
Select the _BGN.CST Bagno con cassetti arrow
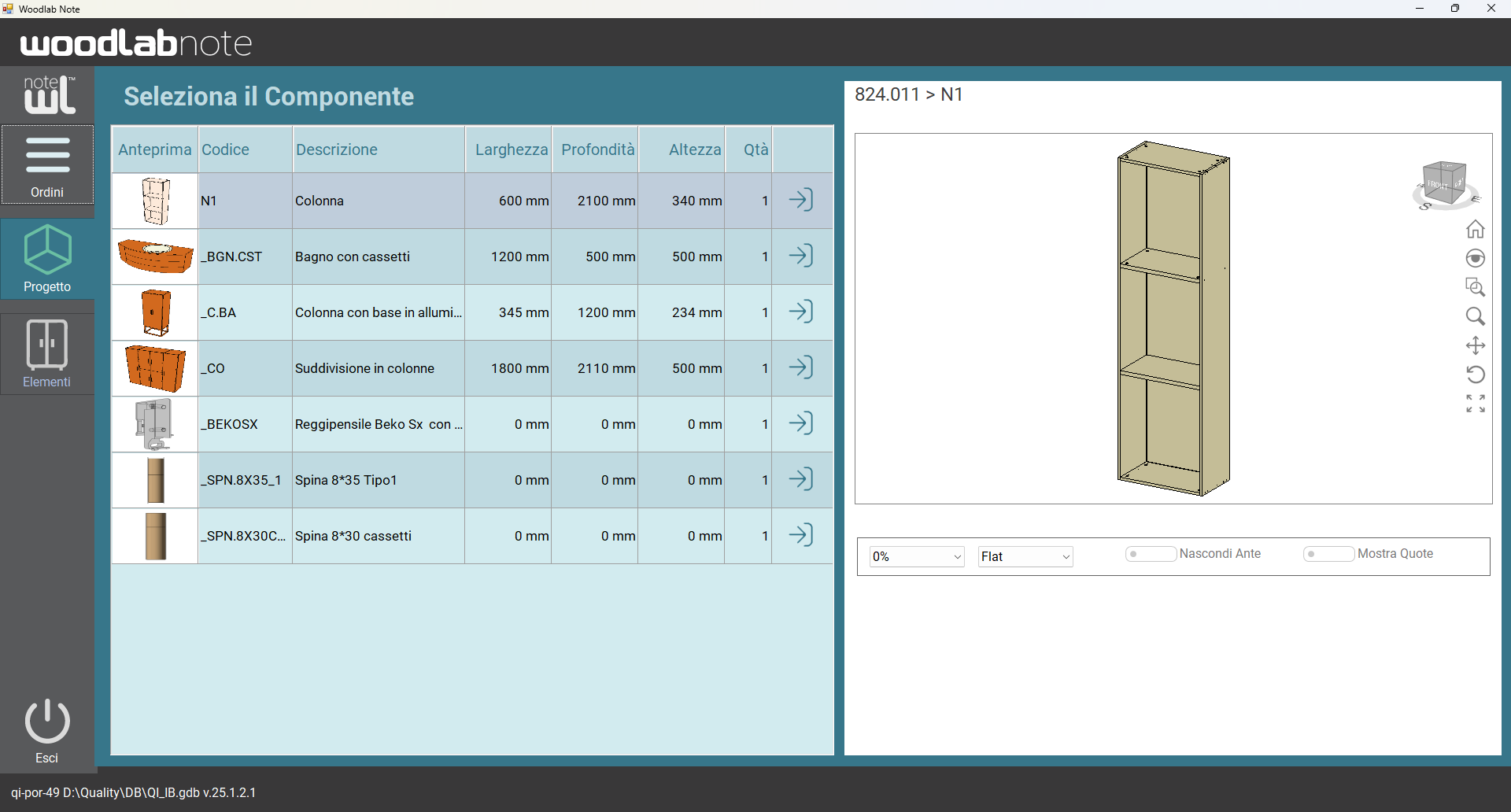click(801, 256)
